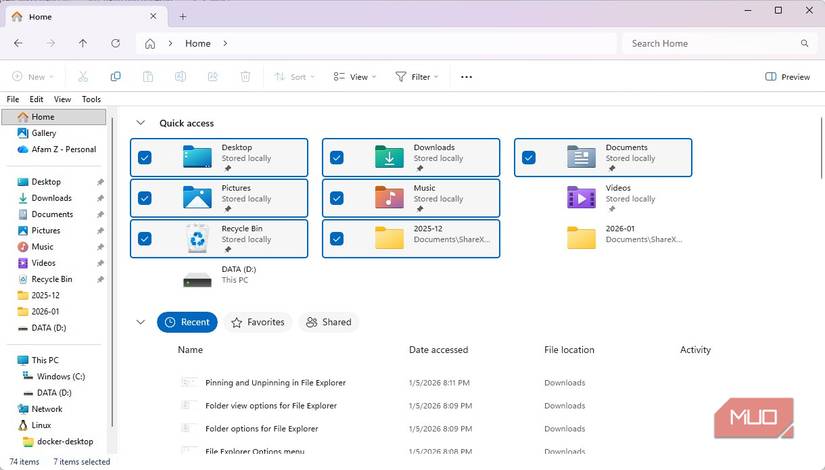Uncheck the Downloads tile checkbox

point(337,157)
